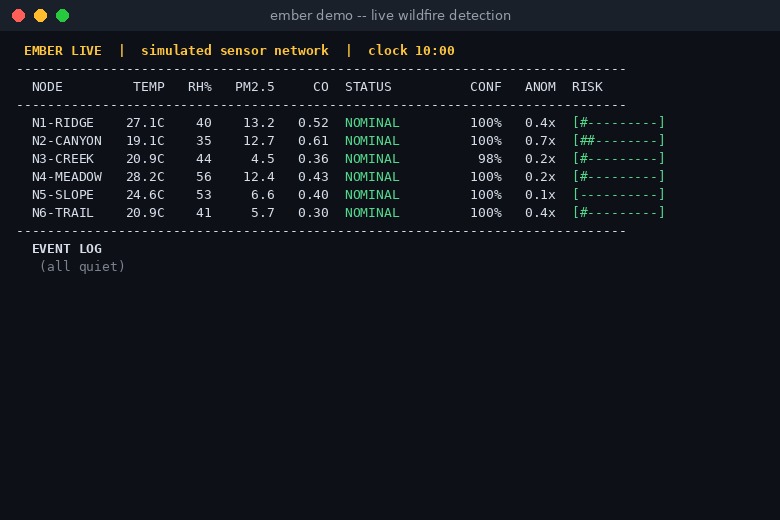Viewport: 780px width, 520px height.
Task: Select the N4-MEADOW node name
Action: pos(67,177)
